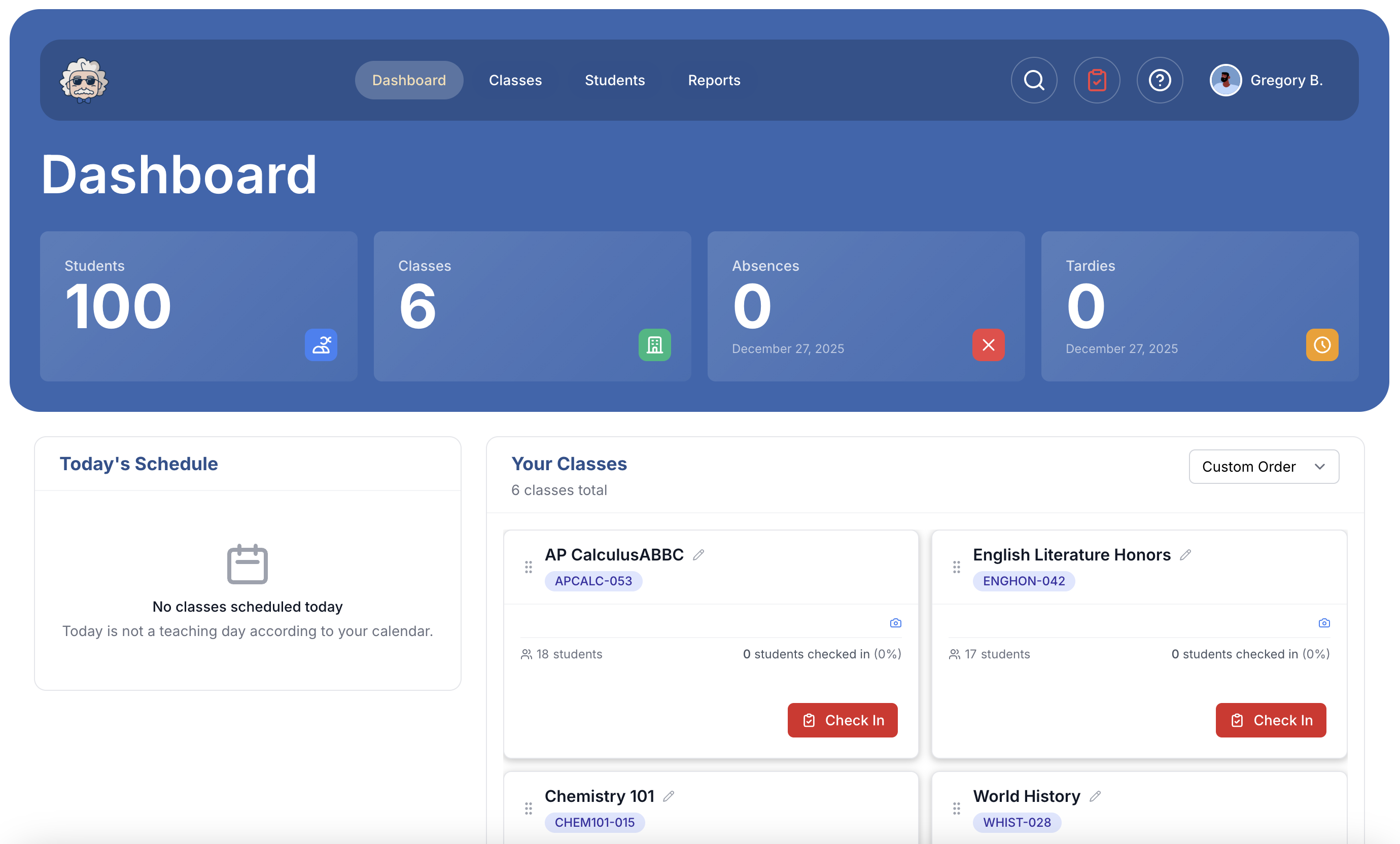Click the orange clock tardies icon

pos(1321,345)
